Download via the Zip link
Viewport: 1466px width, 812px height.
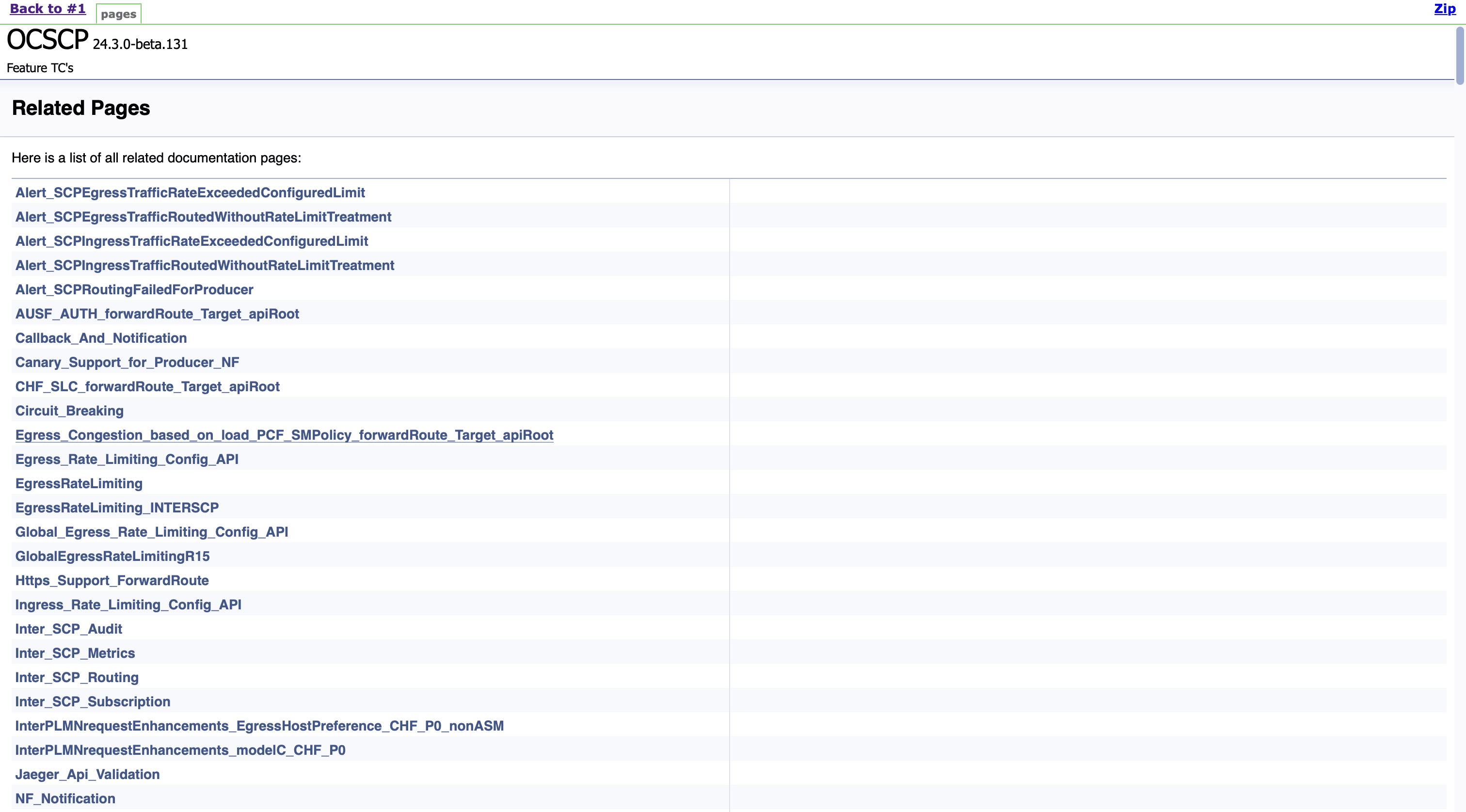click(1444, 9)
